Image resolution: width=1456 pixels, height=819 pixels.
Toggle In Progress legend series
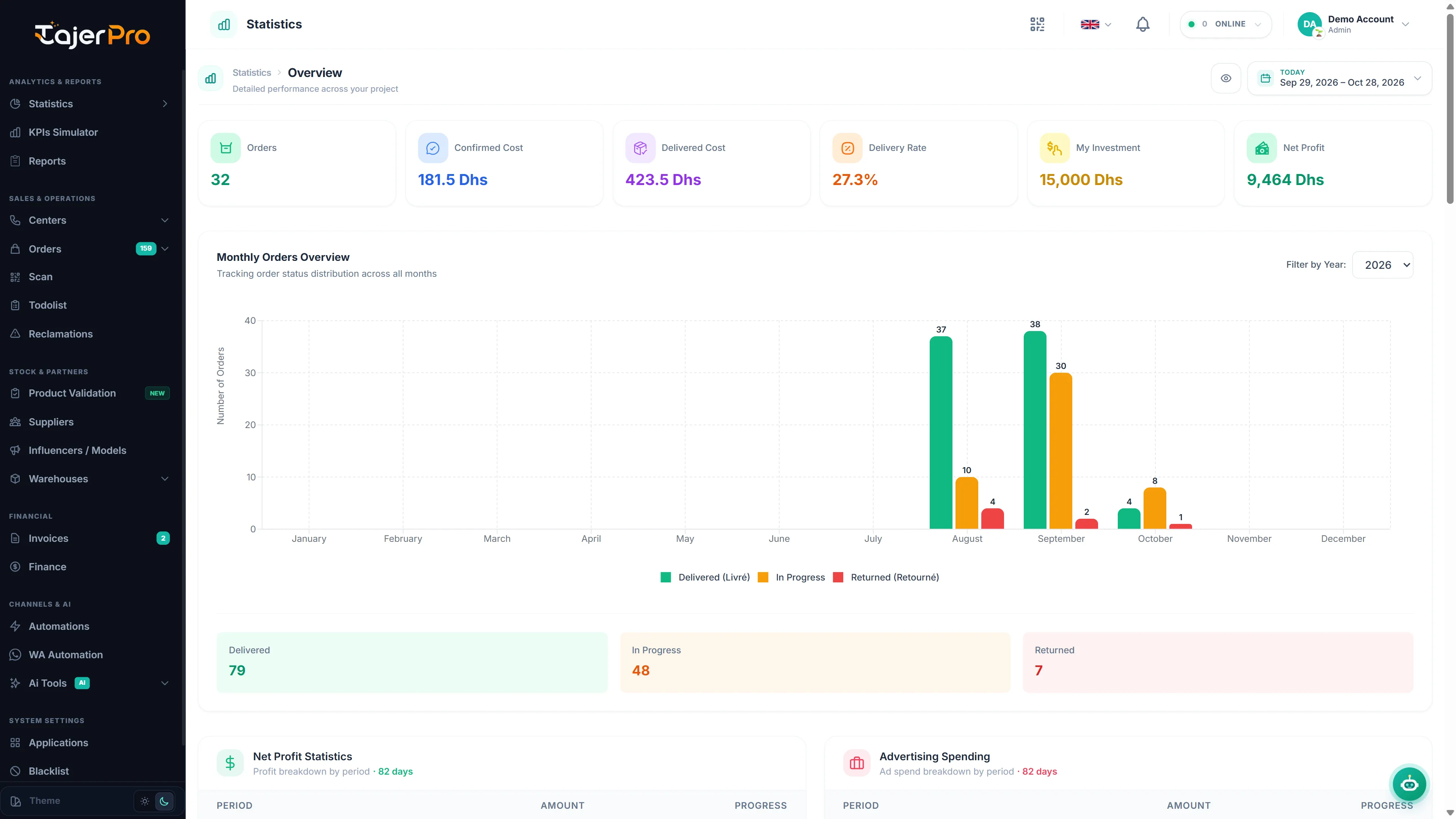tap(791, 577)
